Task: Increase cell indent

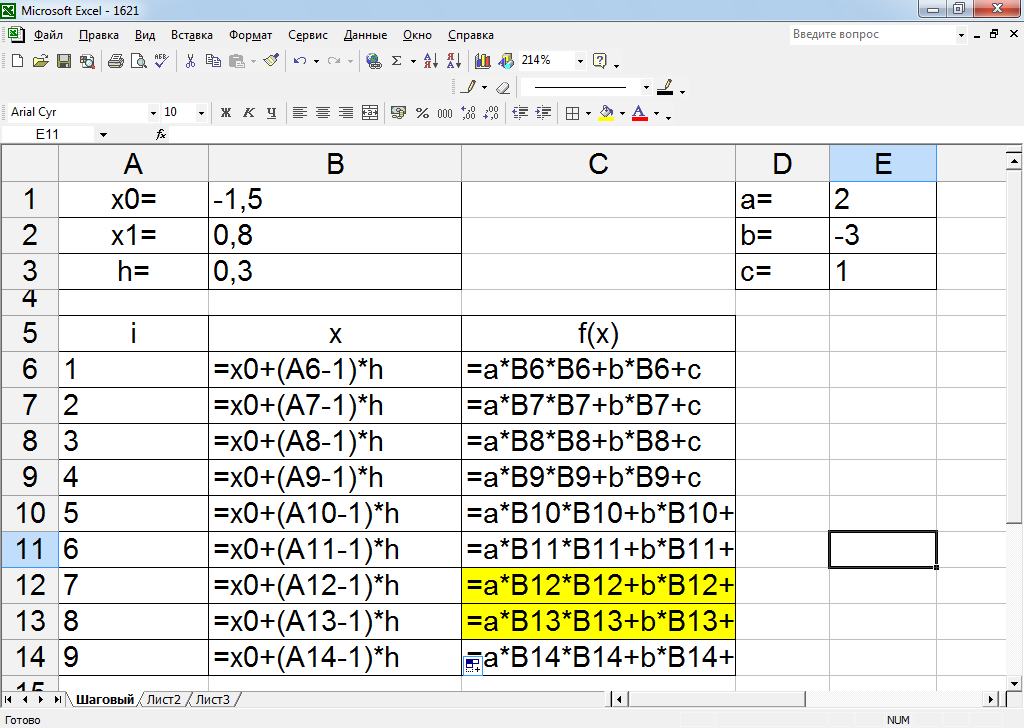Action: (543, 113)
